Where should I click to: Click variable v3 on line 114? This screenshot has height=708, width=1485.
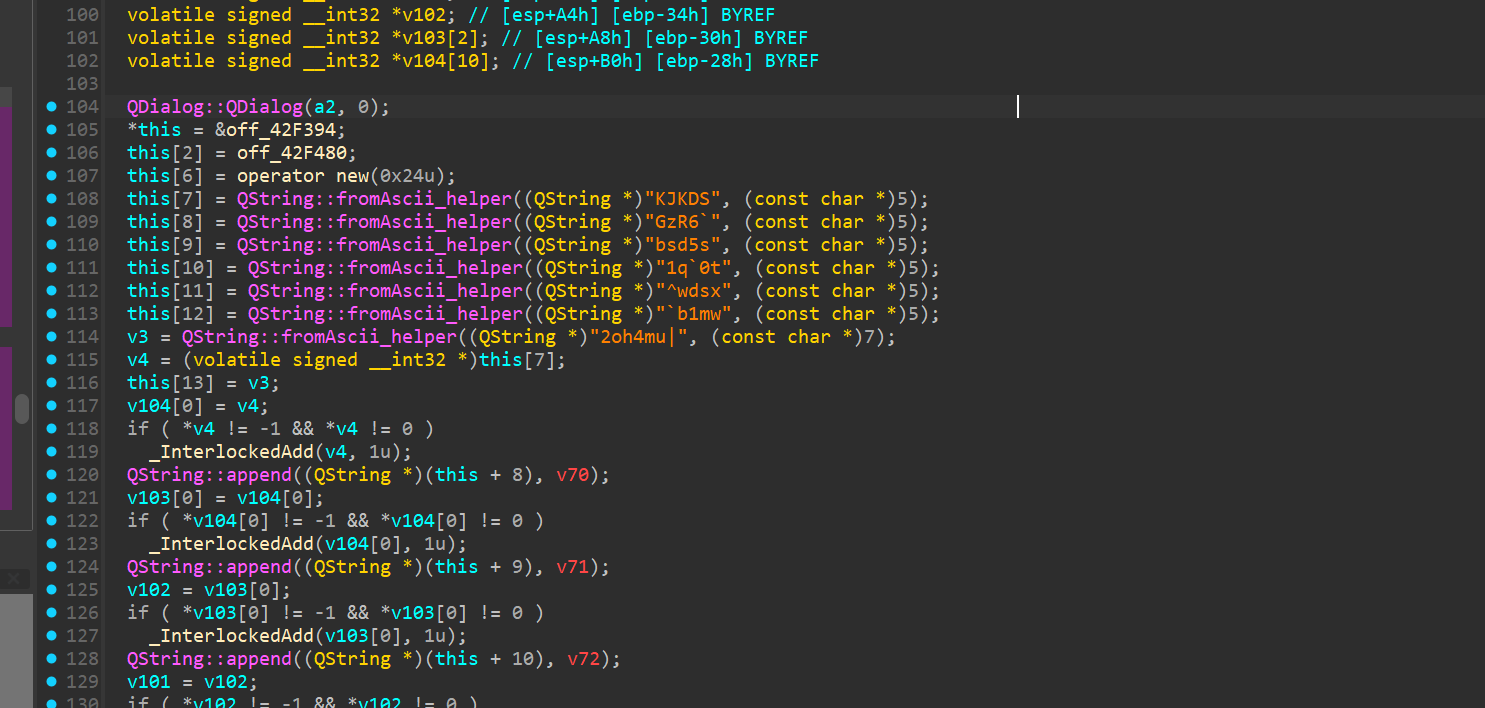[x=138, y=337]
